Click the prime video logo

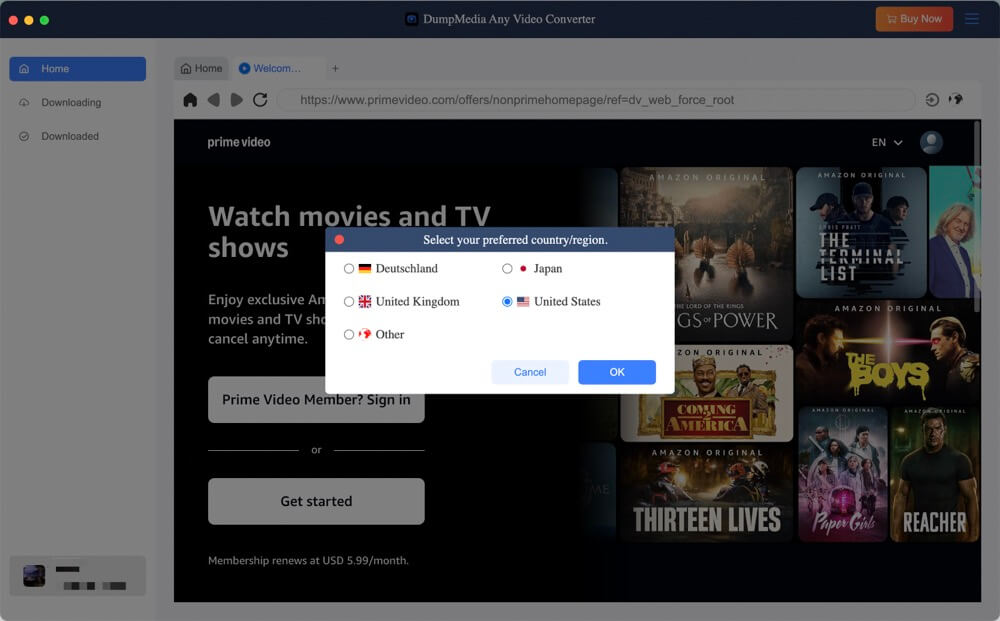pyautogui.click(x=239, y=142)
